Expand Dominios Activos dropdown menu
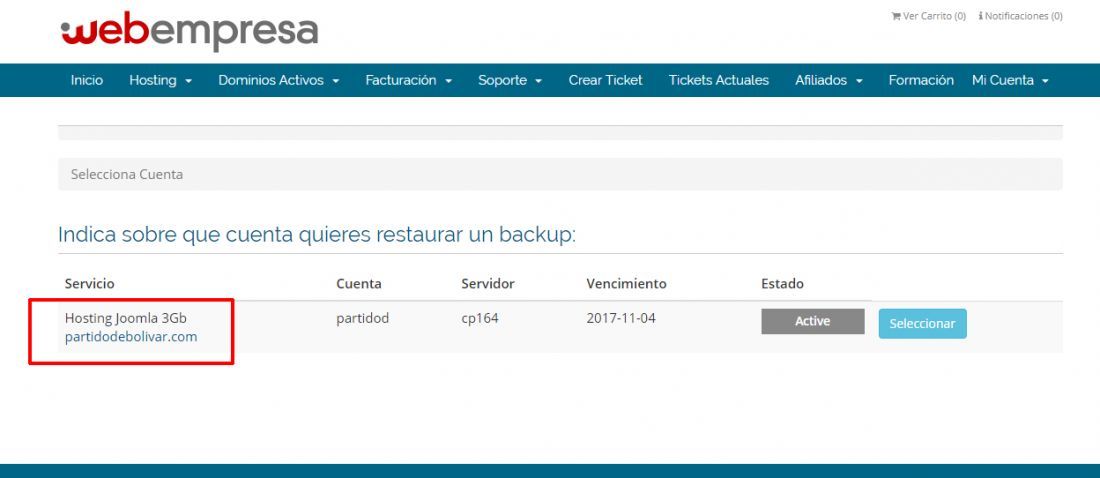The height and width of the screenshot is (478, 1100). 279,80
